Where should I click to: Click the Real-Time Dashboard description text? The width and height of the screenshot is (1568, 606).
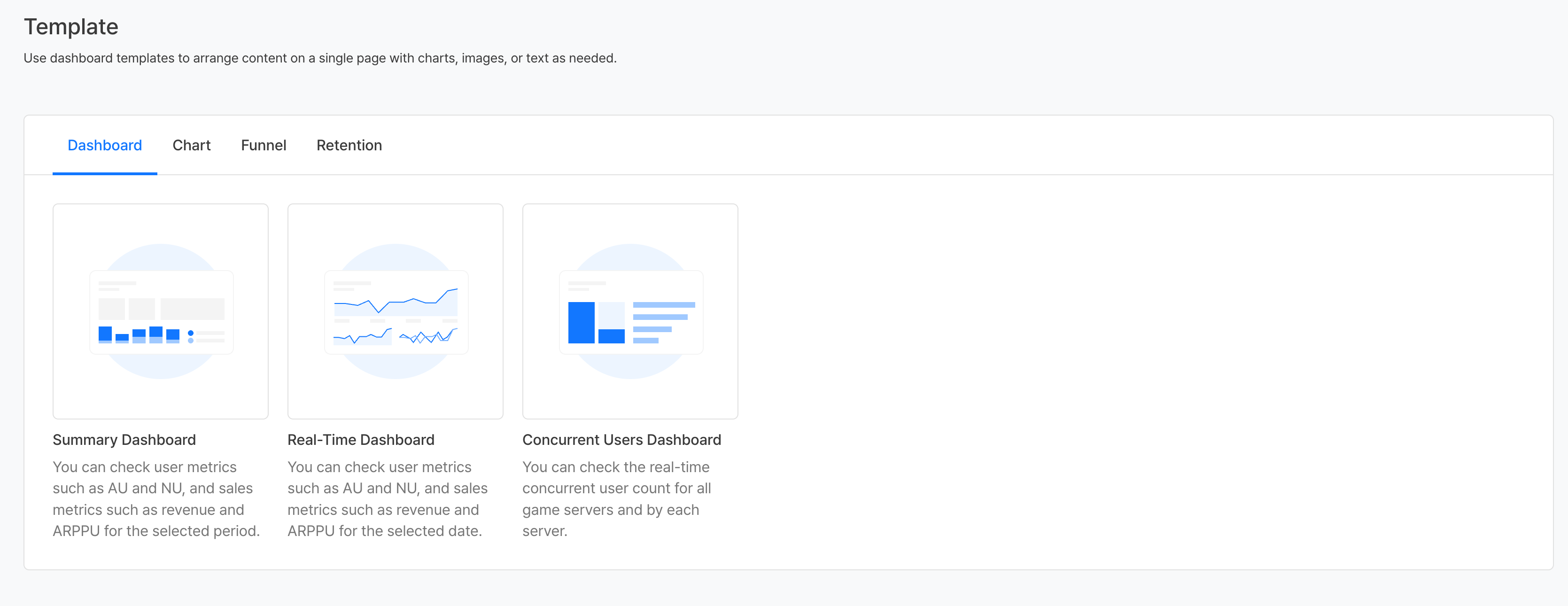coord(387,499)
